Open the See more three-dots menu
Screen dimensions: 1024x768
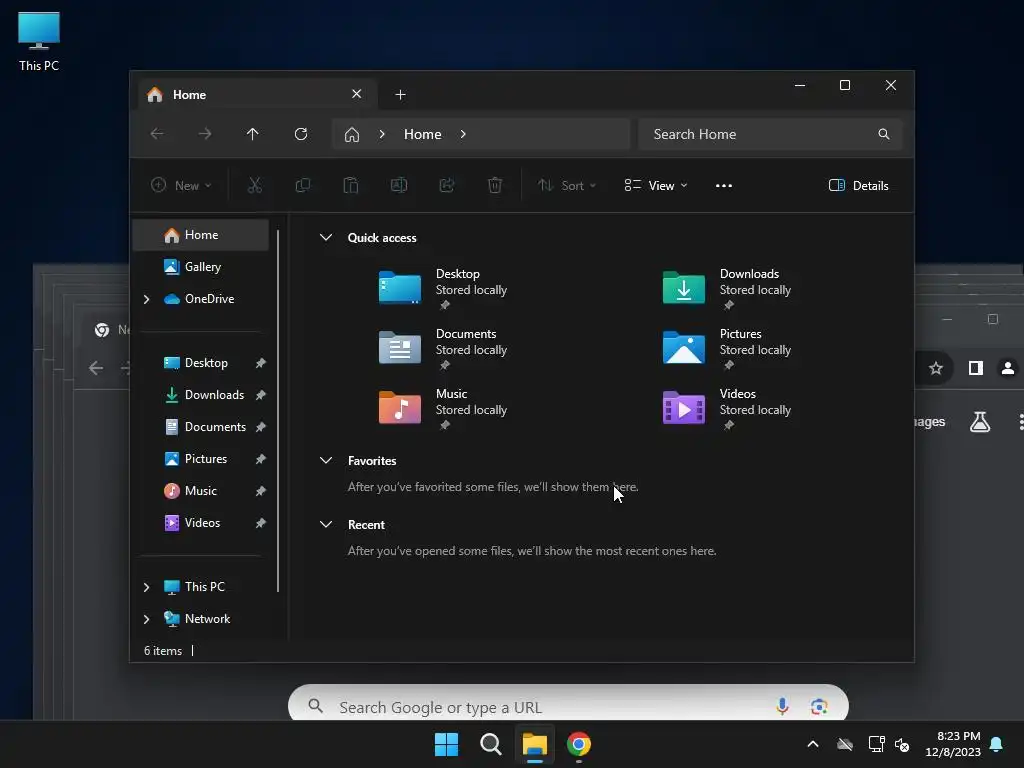[724, 185]
